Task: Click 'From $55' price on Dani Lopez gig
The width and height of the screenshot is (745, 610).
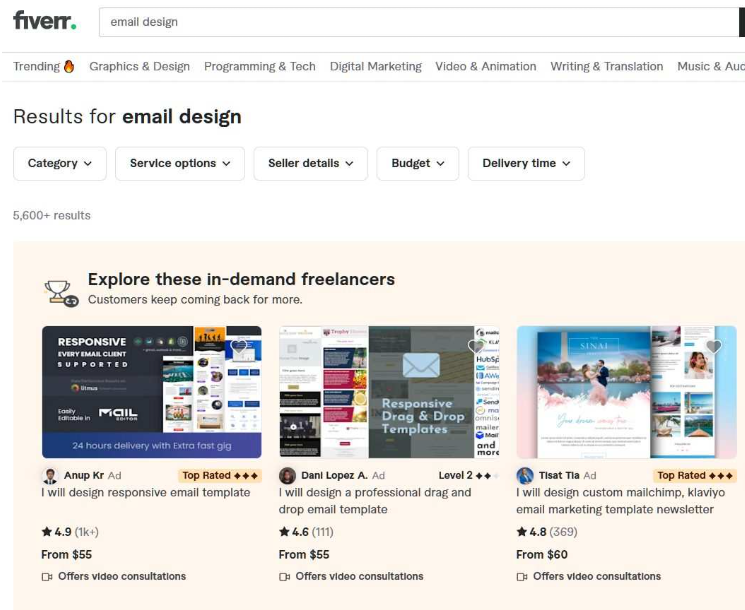Action: tap(304, 554)
